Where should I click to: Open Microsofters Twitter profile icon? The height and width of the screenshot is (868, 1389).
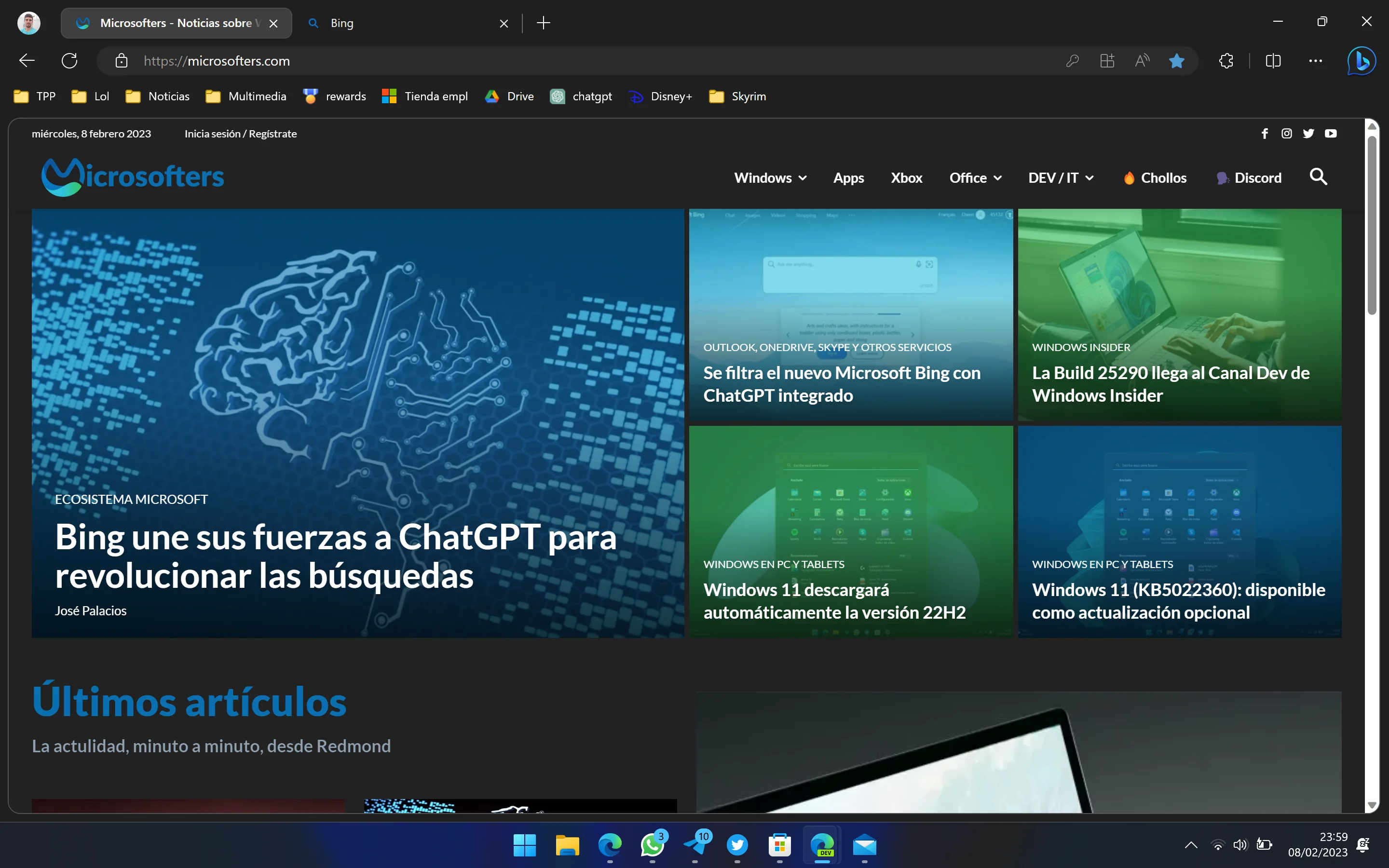[1308, 133]
